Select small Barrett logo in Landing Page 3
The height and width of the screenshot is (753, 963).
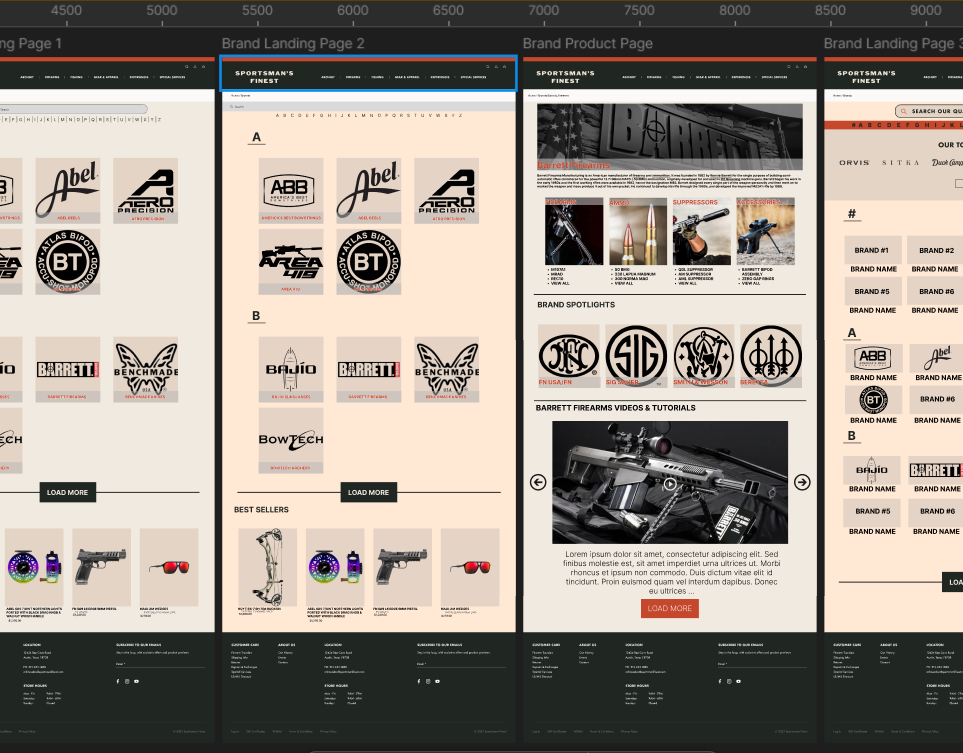pyautogui.click(x=935, y=470)
